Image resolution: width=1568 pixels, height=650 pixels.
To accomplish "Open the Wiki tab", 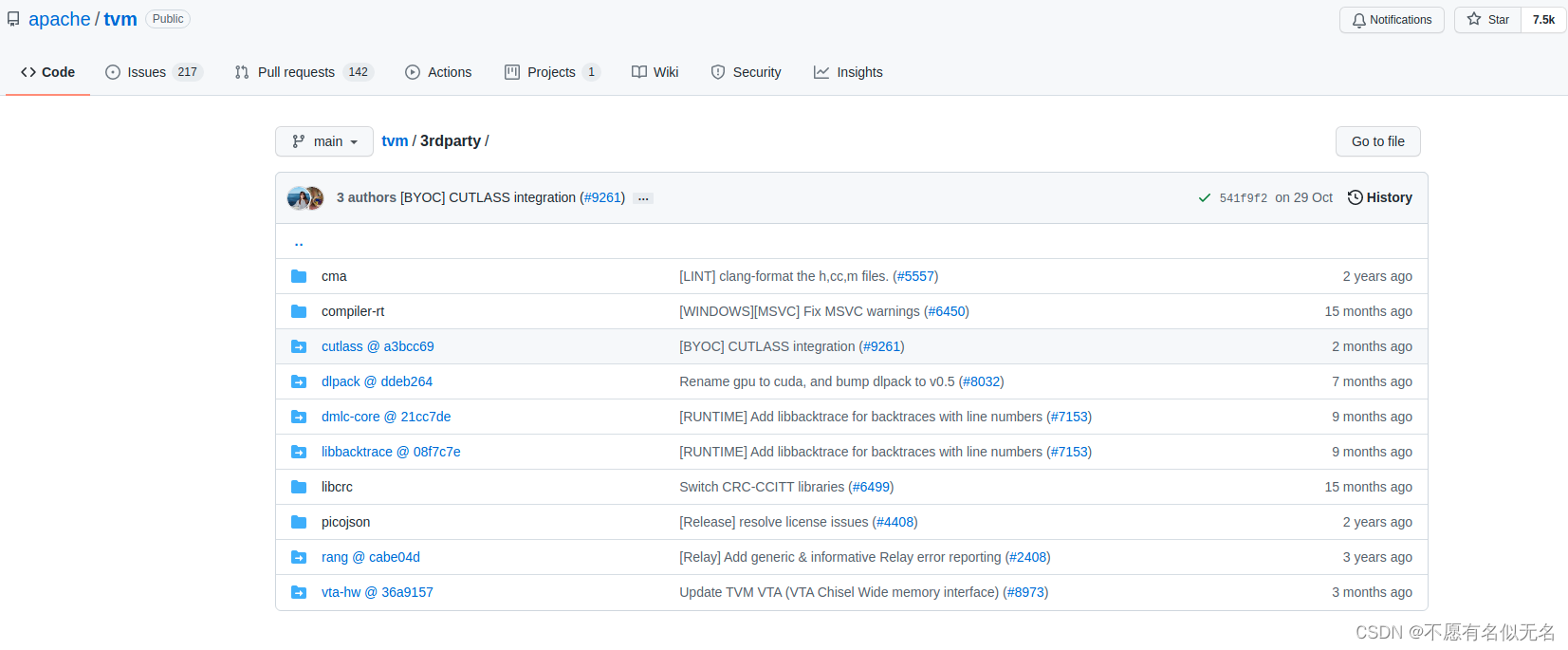I will point(655,72).
